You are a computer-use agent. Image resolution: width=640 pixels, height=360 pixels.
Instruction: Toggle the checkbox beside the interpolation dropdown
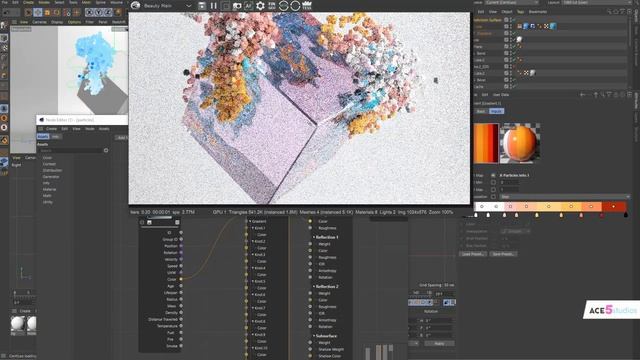[x=493, y=197]
